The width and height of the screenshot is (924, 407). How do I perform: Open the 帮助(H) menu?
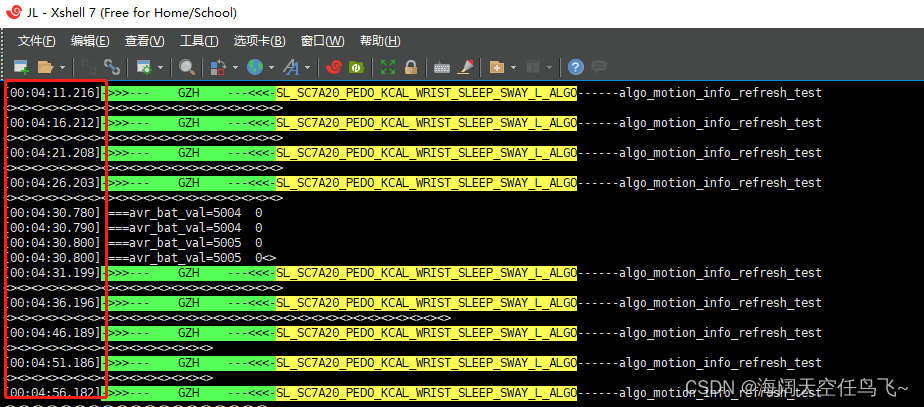(380, 41)
